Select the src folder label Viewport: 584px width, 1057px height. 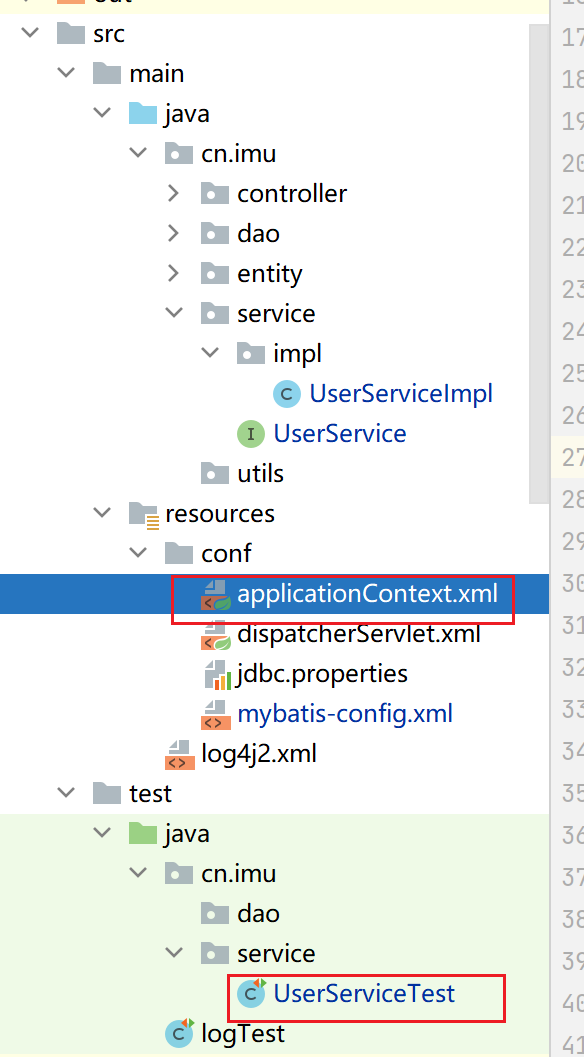click(109, 33)
